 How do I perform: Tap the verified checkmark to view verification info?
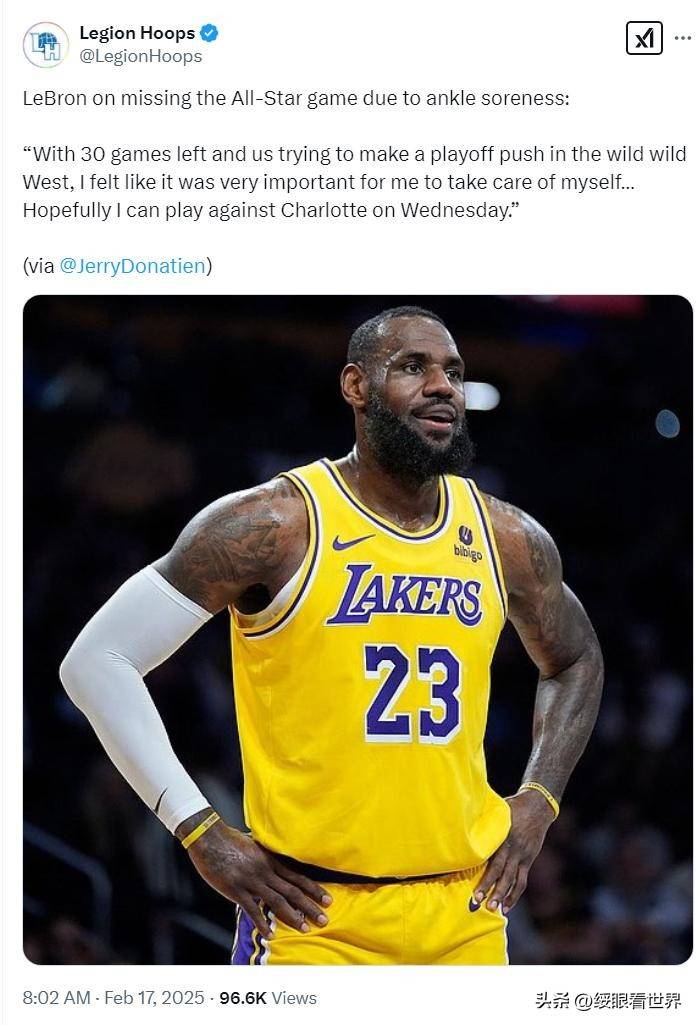(x=208, y=32)
